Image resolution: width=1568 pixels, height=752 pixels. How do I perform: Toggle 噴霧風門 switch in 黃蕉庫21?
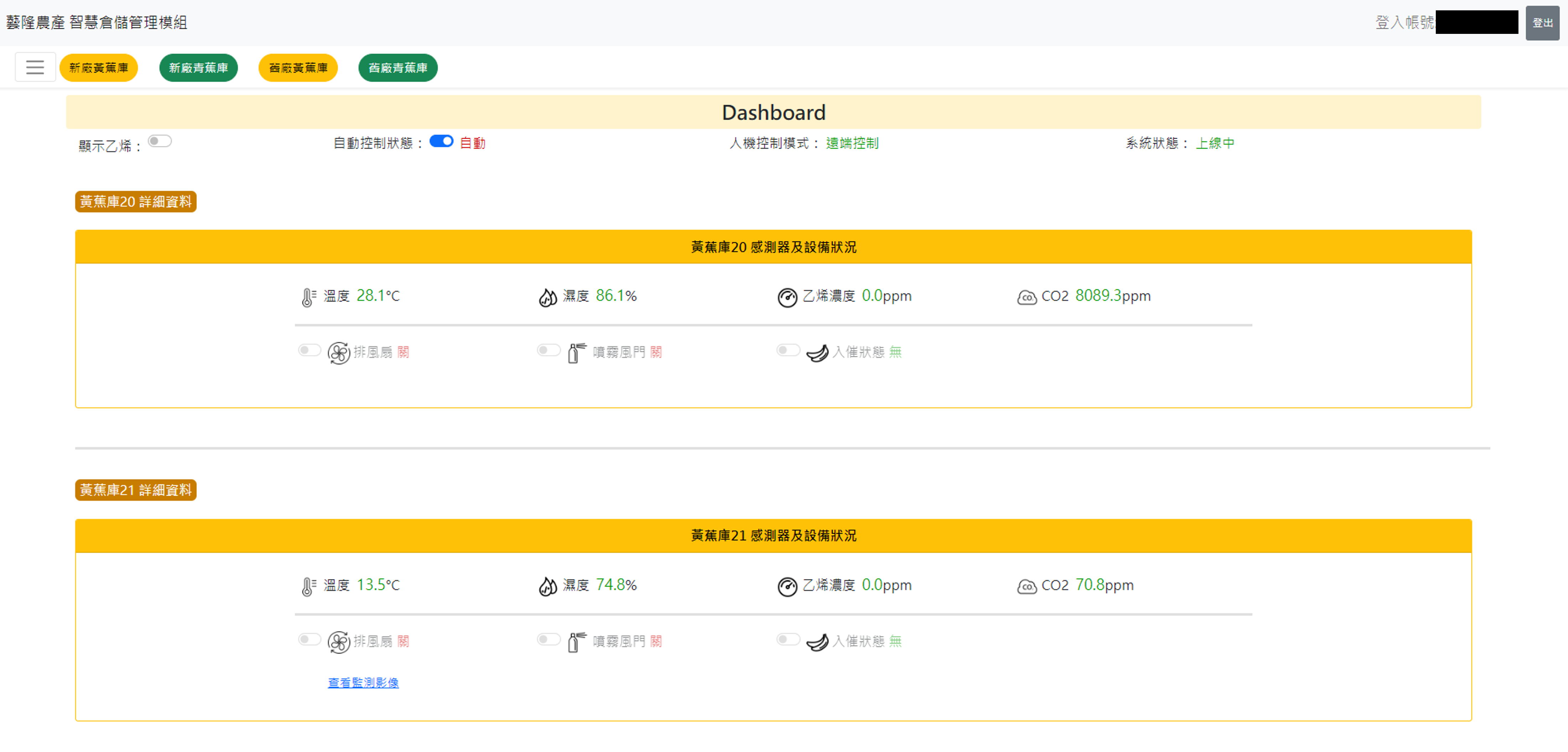point(548,639)
